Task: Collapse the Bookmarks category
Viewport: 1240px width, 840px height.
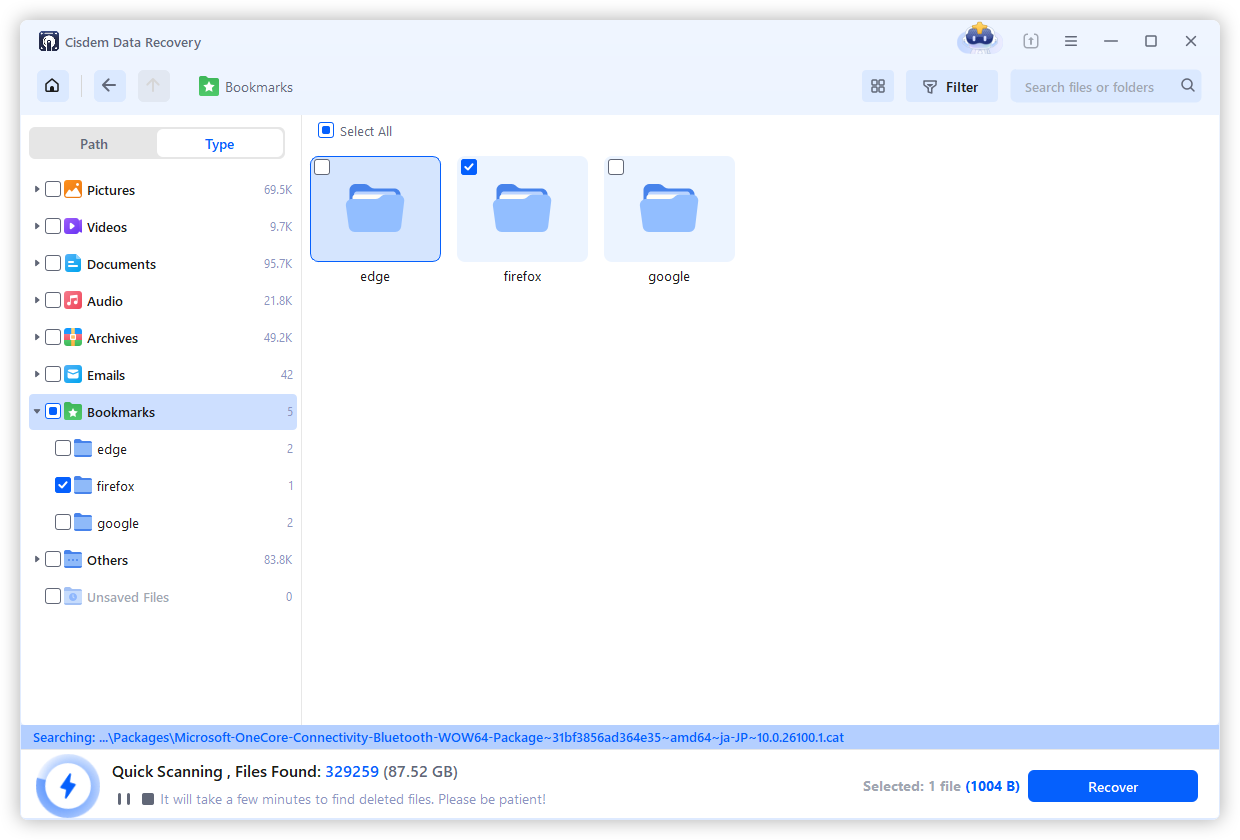Action: click(x=36, y=411)
